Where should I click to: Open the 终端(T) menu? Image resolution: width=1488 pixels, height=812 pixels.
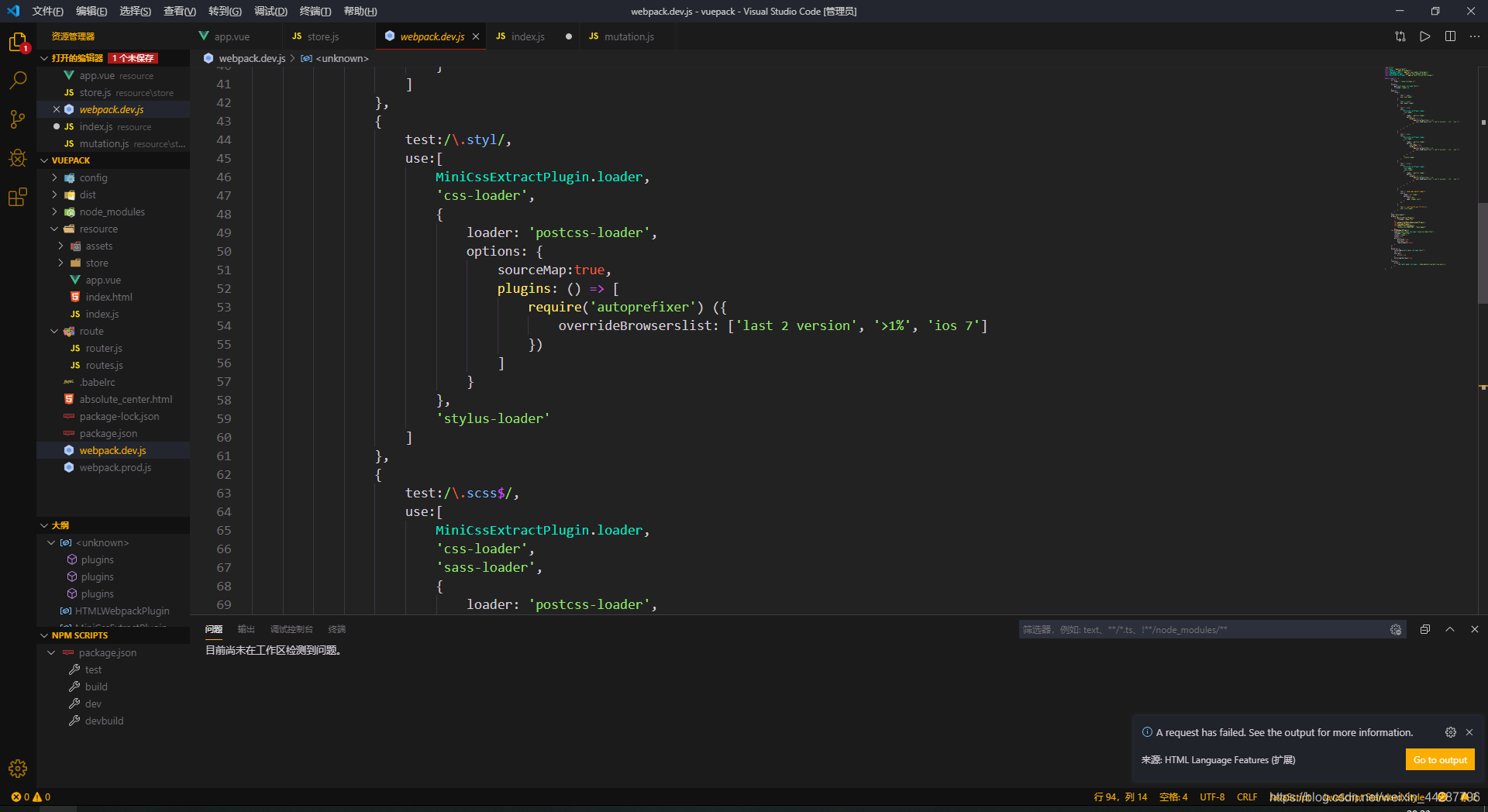(315, 11)
